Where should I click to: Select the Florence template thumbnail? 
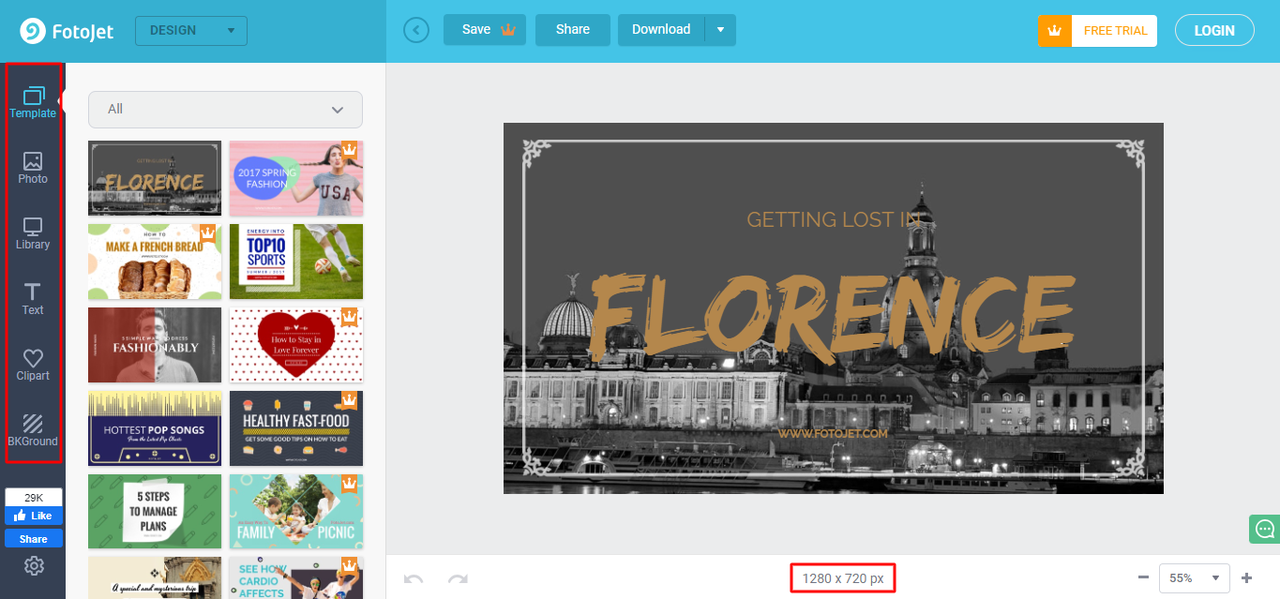(155, 178)
